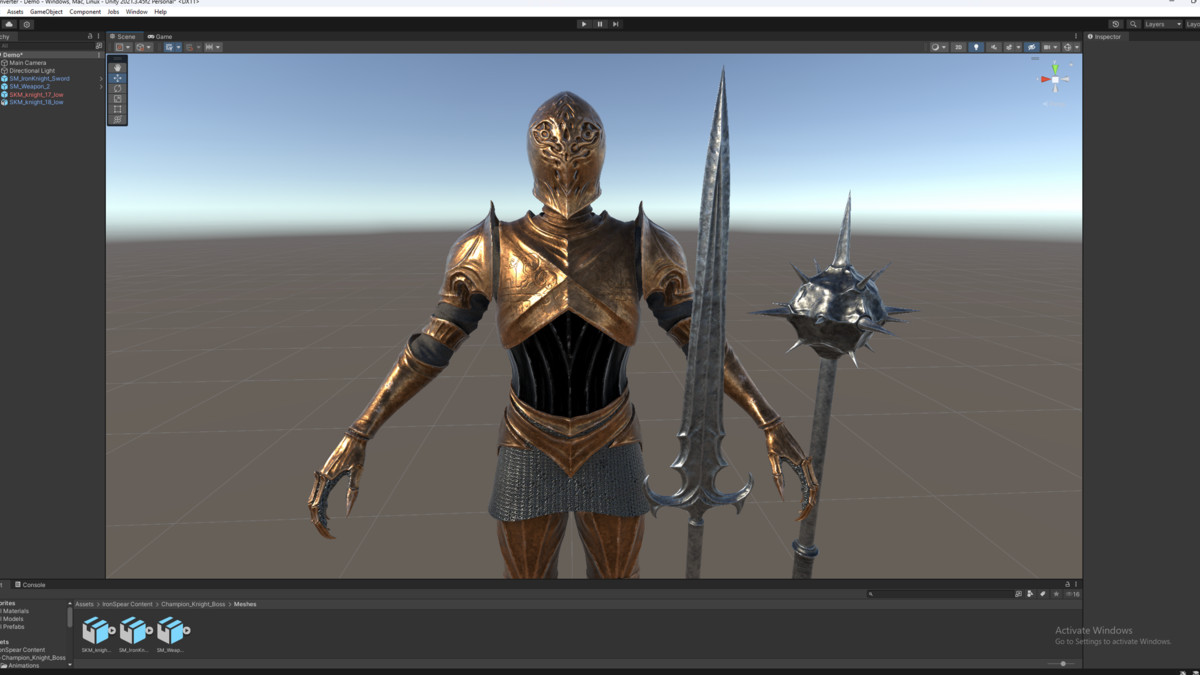Switch scene view to 2D mode
The height and width of the screenshot is (675, 1200).
click(x=959, y=46)
